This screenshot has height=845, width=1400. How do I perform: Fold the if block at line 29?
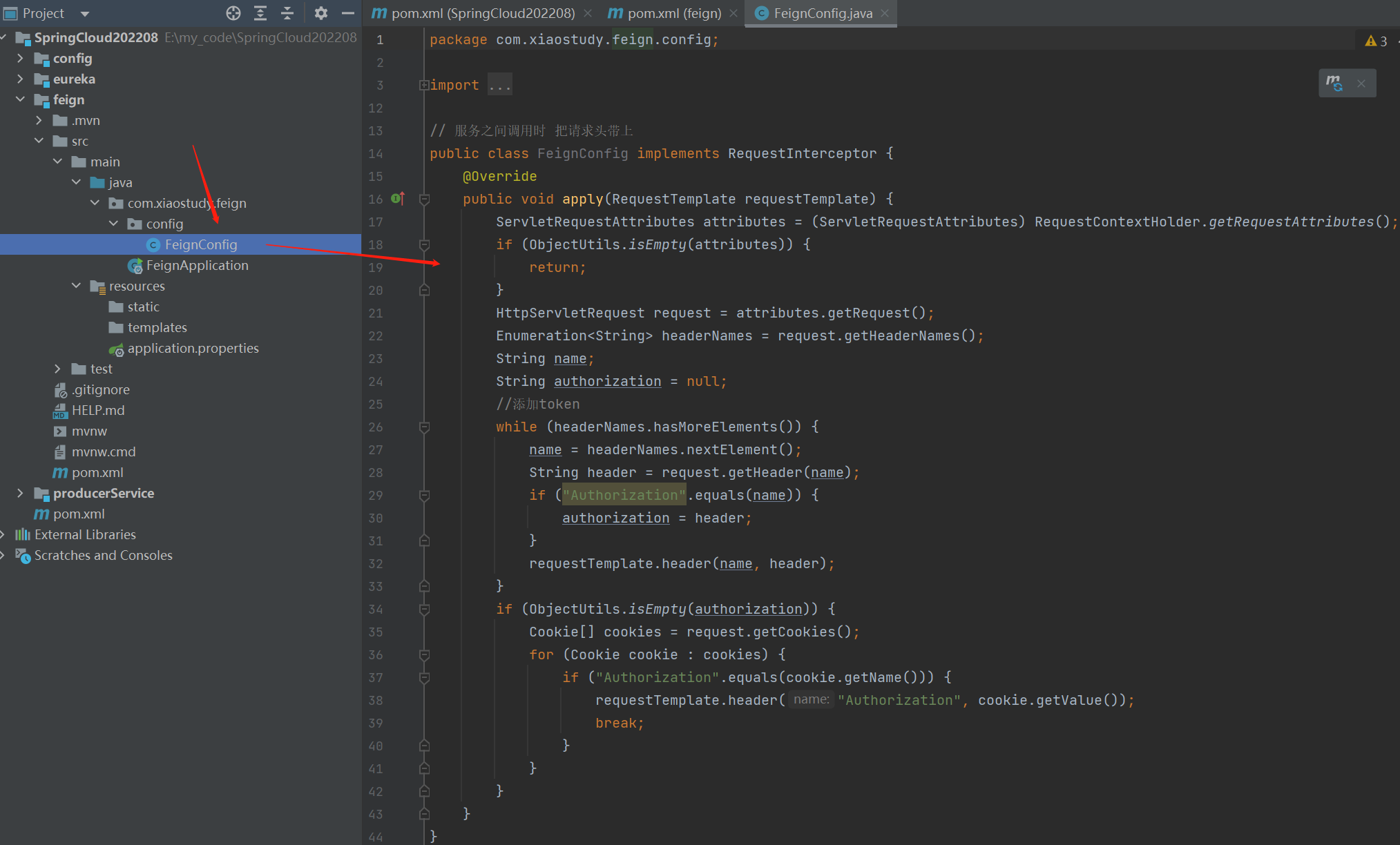(x=425, y=496)
